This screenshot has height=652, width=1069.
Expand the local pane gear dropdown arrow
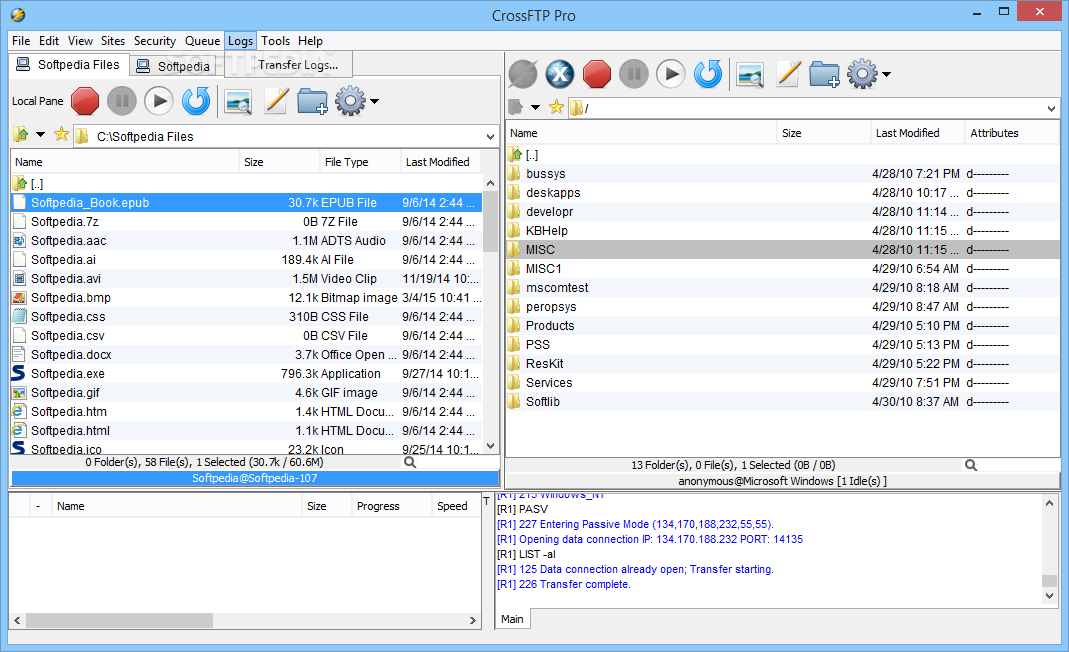click(x=374, y=102)
